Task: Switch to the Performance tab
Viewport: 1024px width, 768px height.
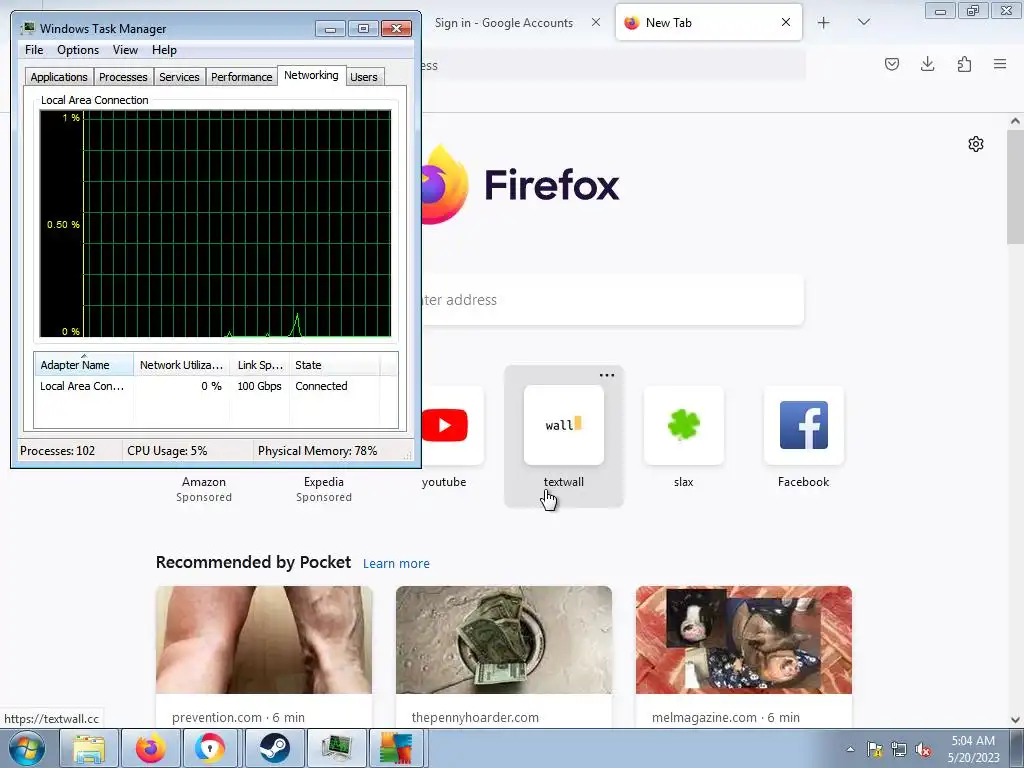Action: coord(241,76)
